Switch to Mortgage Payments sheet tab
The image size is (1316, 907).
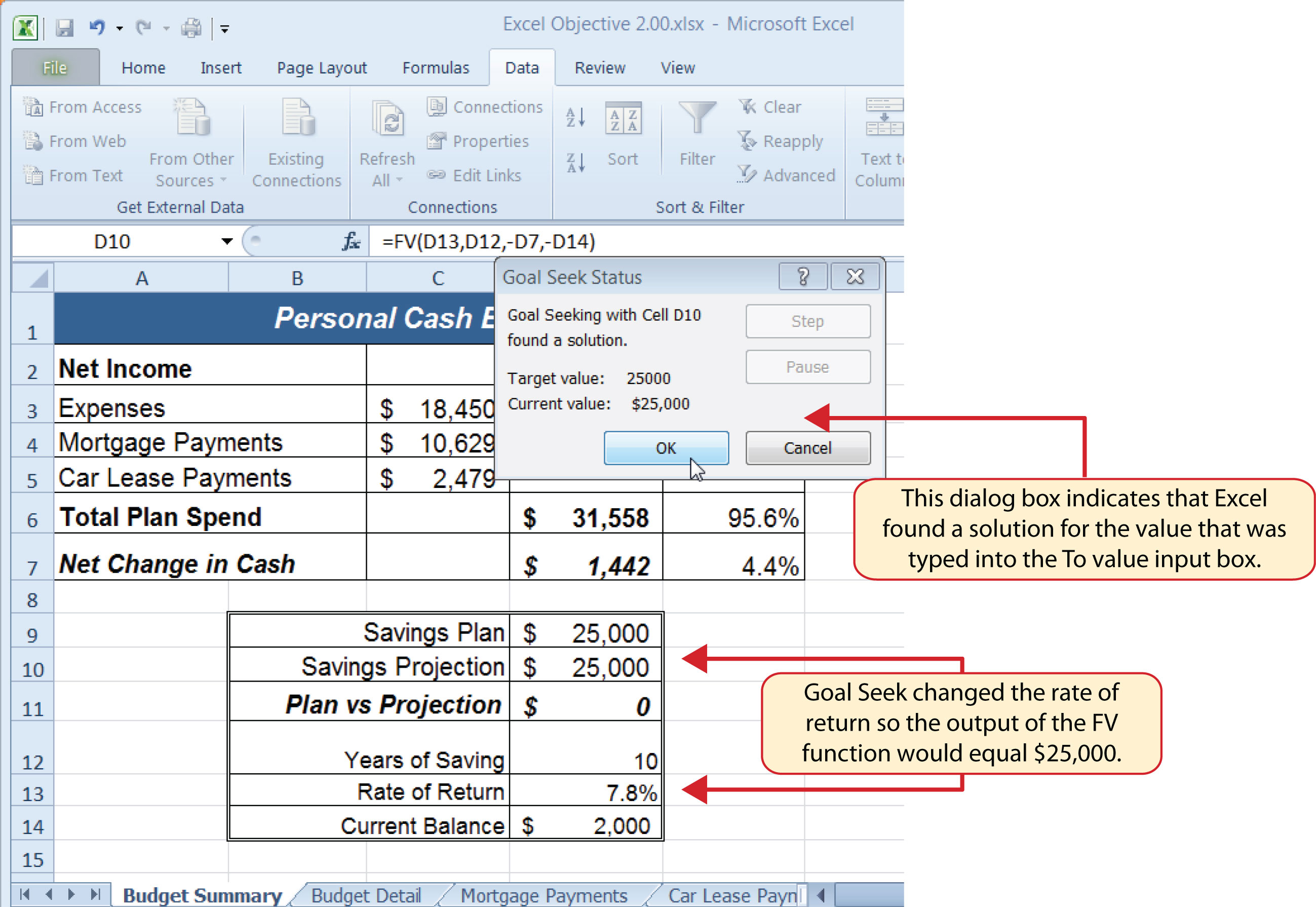point(544,895)
